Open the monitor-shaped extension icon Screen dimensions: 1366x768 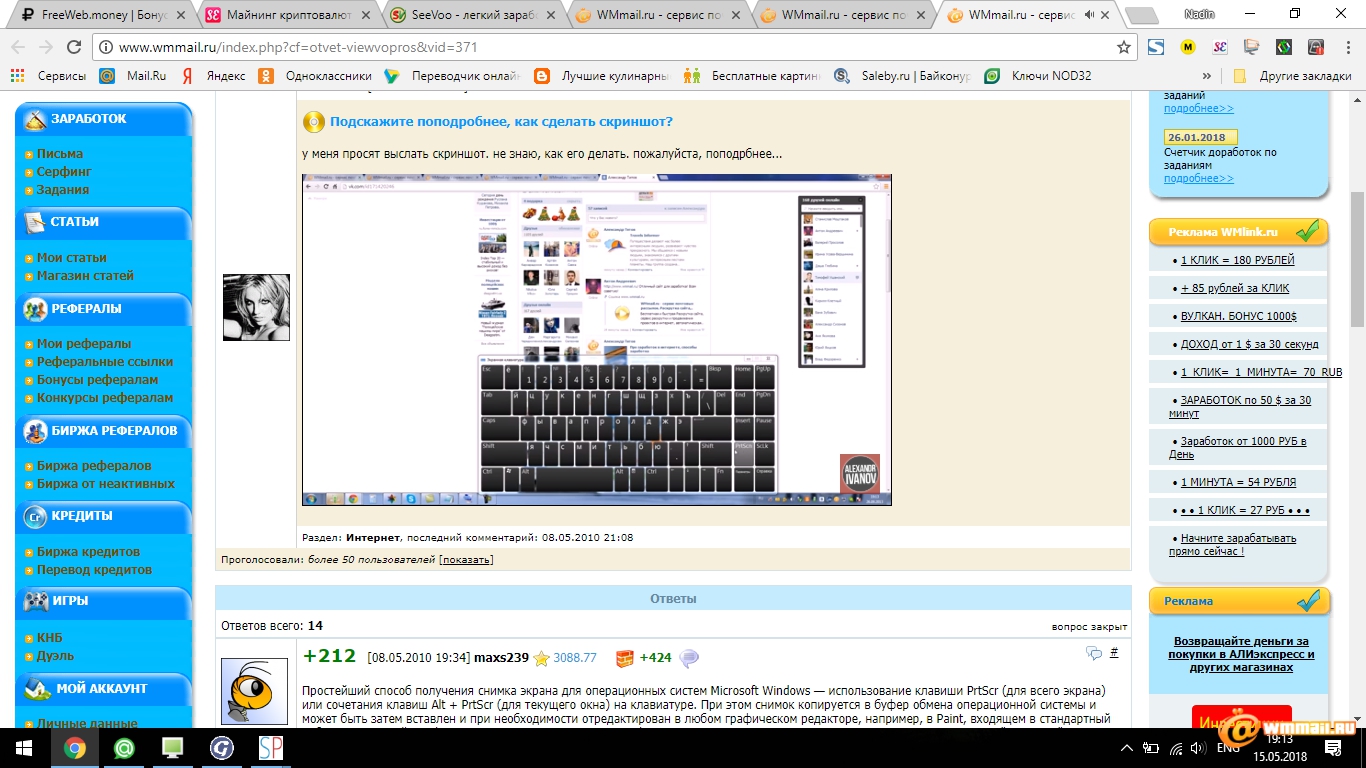1251,47
